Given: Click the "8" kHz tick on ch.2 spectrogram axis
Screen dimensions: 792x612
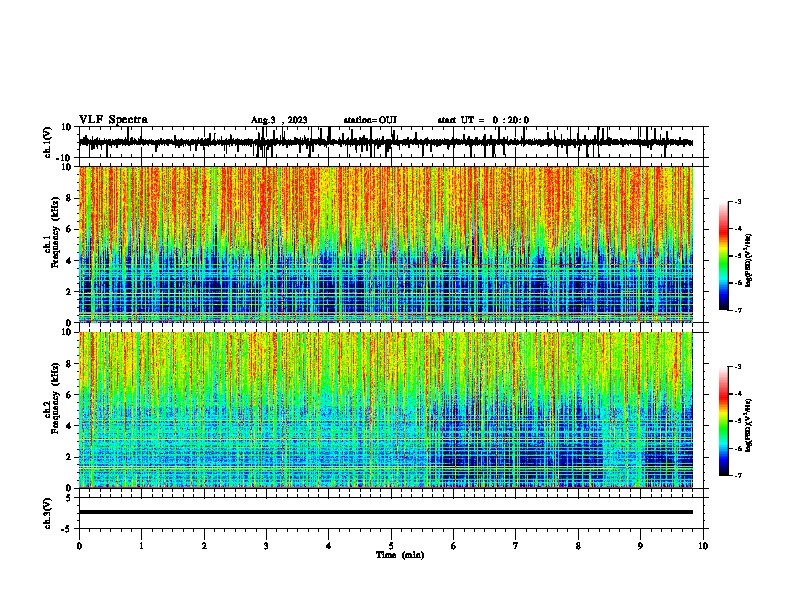Looking at the screenshot, I should (x=70, y=364).
